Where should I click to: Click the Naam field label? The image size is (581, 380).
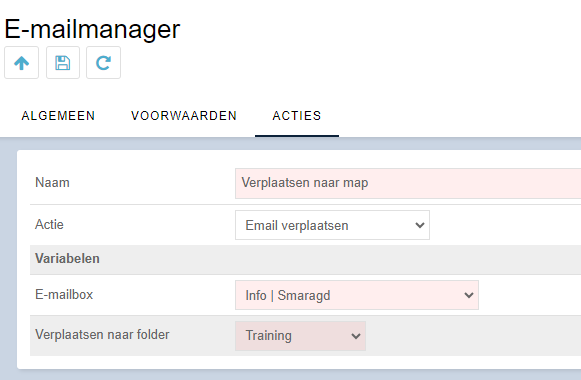click(52, 183)
